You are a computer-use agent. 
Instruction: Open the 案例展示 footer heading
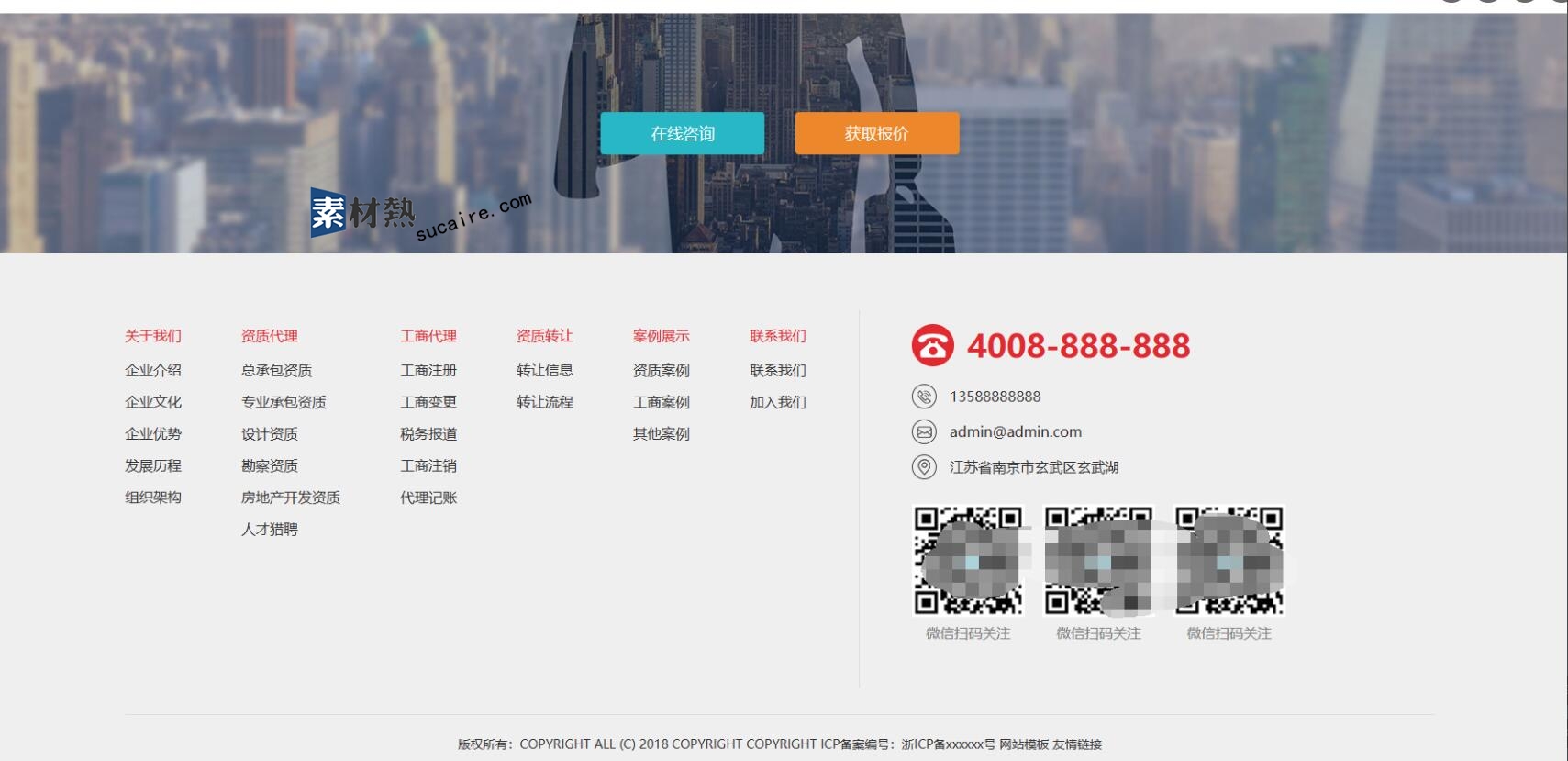(662, 336)
